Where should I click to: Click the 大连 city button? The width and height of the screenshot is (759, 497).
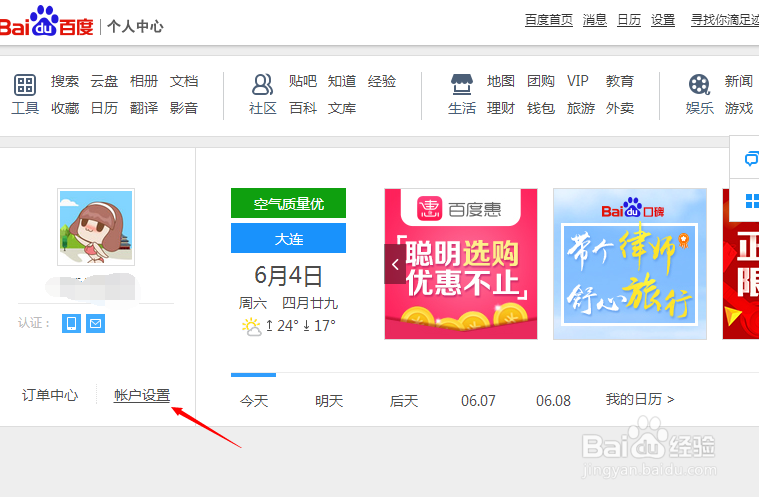(288, 238)
